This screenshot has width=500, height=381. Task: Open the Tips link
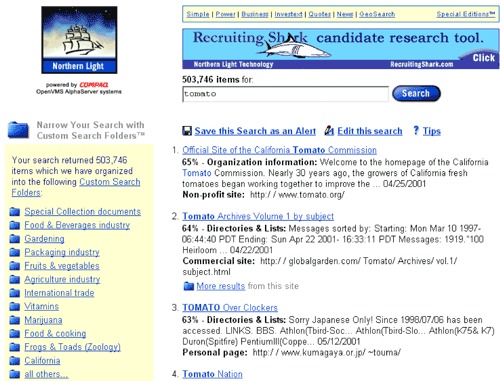[x=432, y=131]
